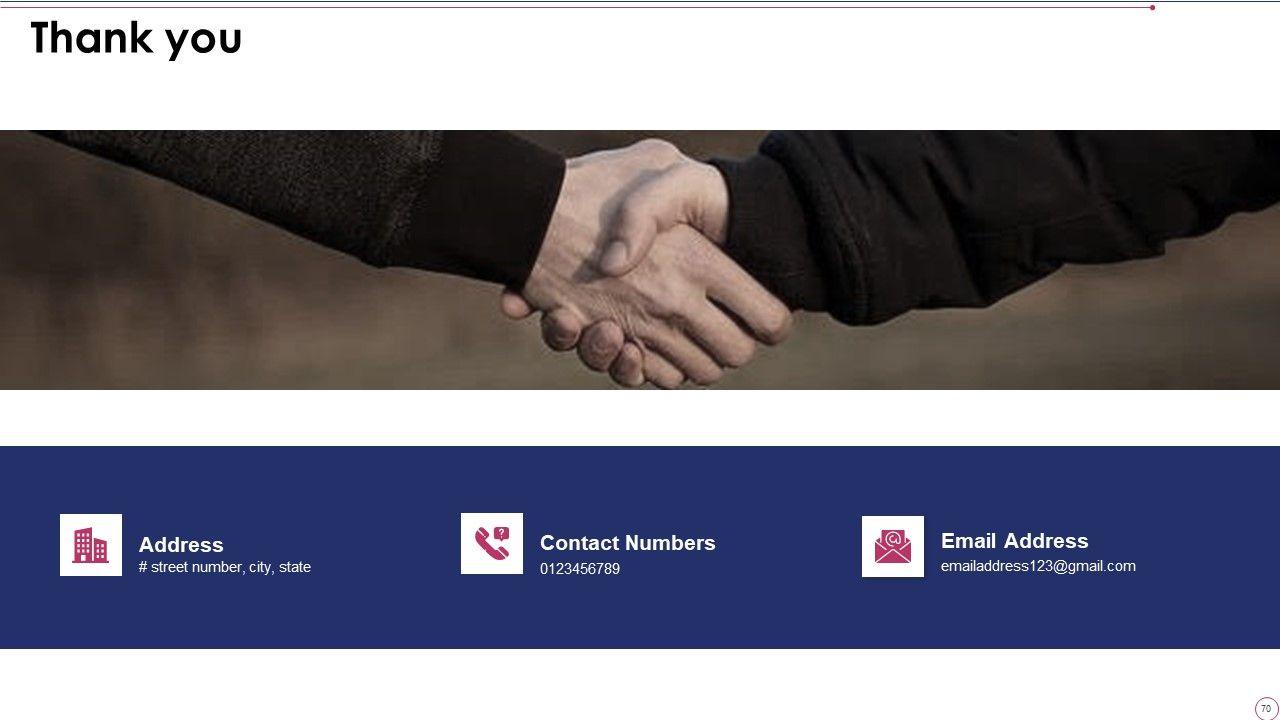Click the building address icon

(x=91, y=545)
